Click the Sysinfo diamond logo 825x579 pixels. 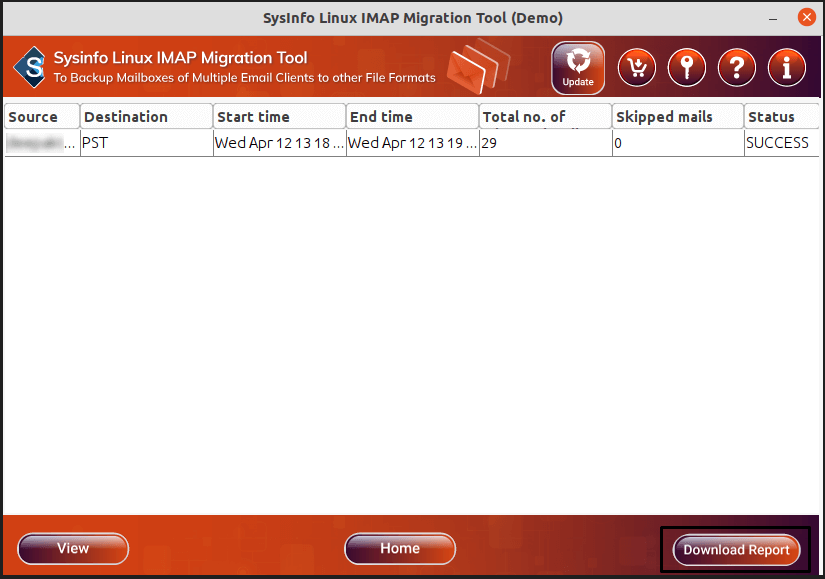click(x=31, y=67)
